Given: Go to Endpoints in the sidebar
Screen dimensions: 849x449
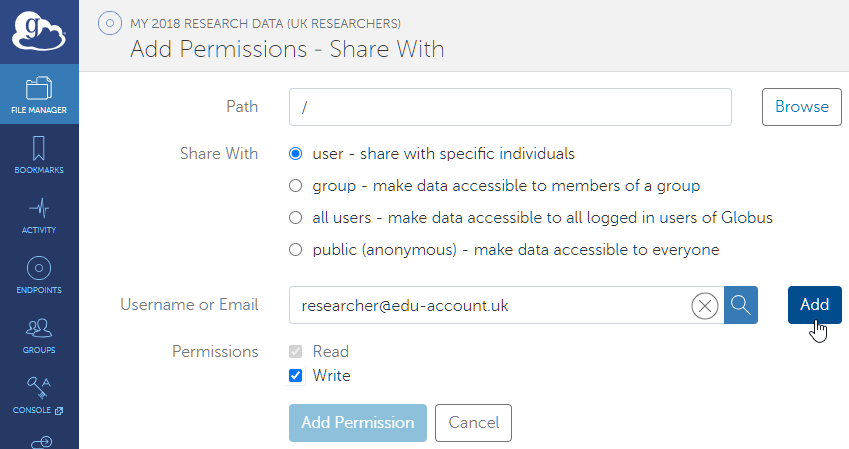Looking at the screenshot, I should [x=39, y=275].
